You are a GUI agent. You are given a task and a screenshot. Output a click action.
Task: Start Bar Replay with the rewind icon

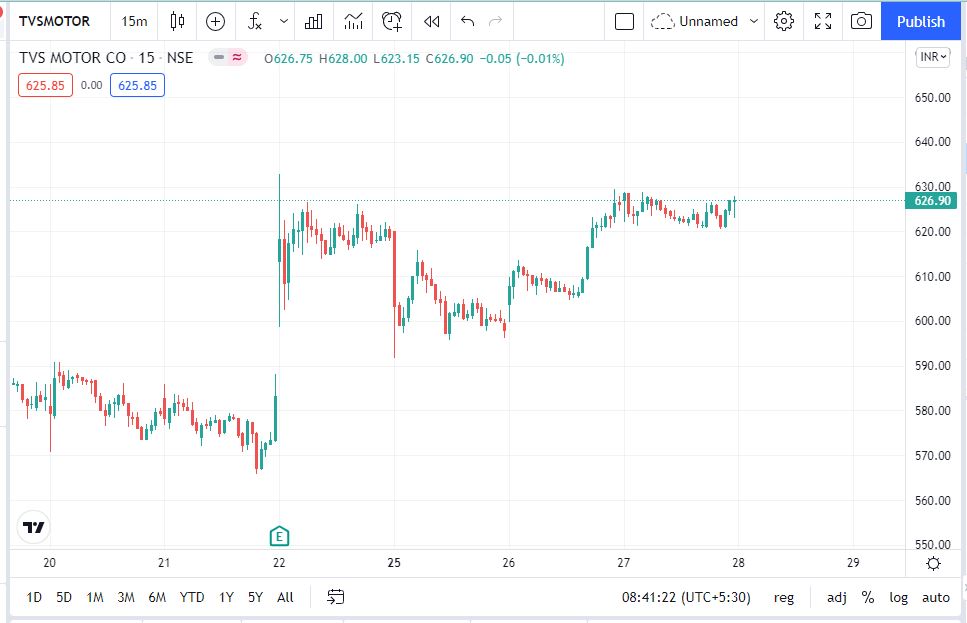(x=431, y=21)
